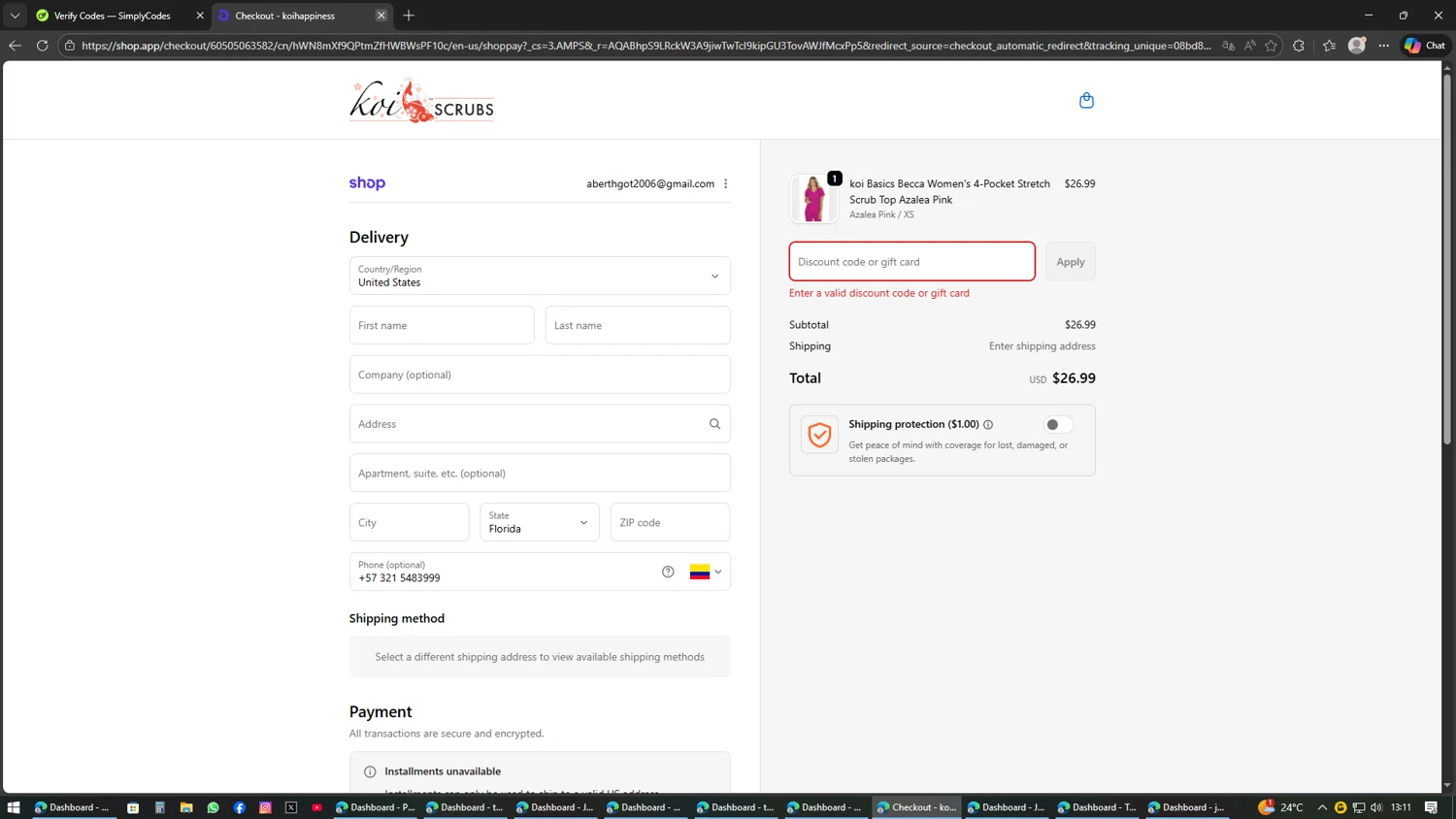
Task: Click the Company (optional) field
Action: (x=540, y=375)
